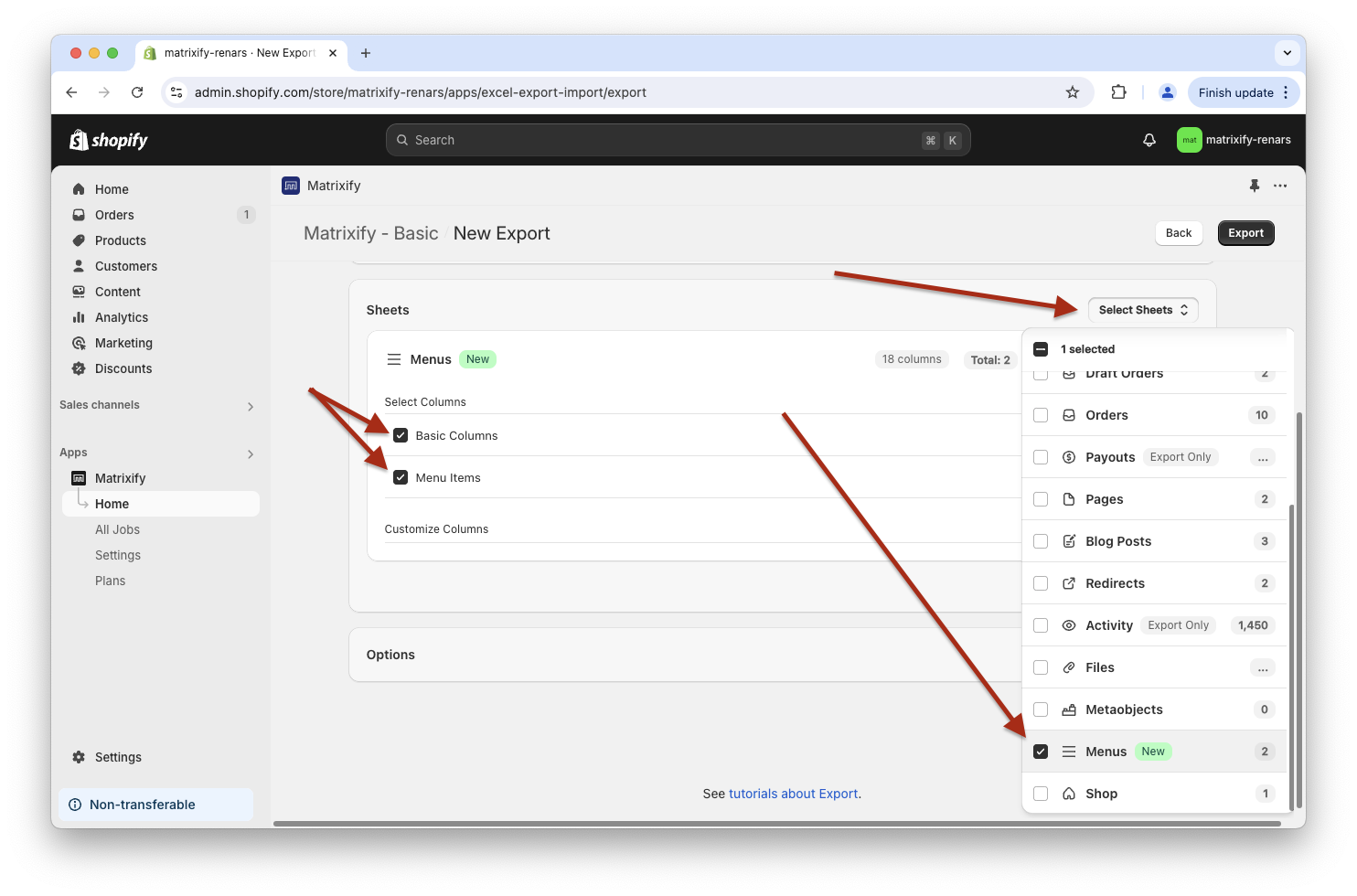Click the Export button

click(1245, 233)
